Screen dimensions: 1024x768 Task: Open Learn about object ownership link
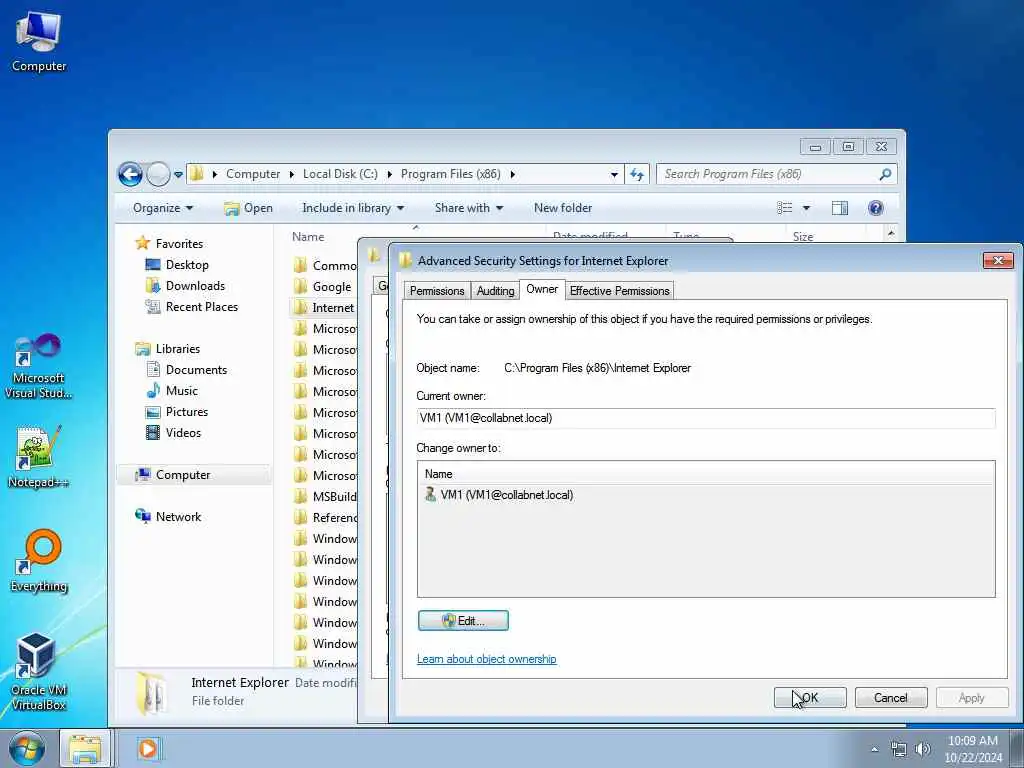click(x=487, y=659)
